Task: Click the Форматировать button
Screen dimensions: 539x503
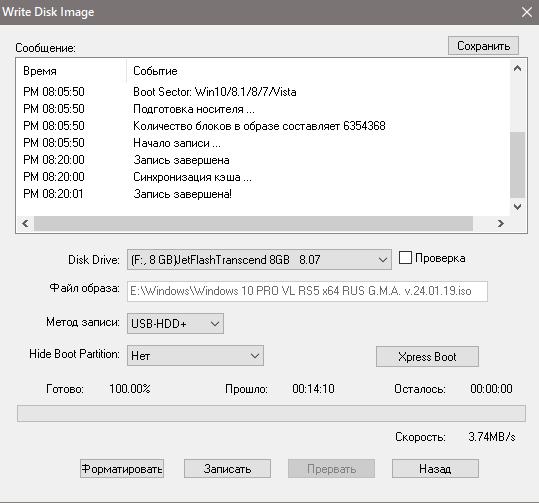Action: tap(122, 469)
